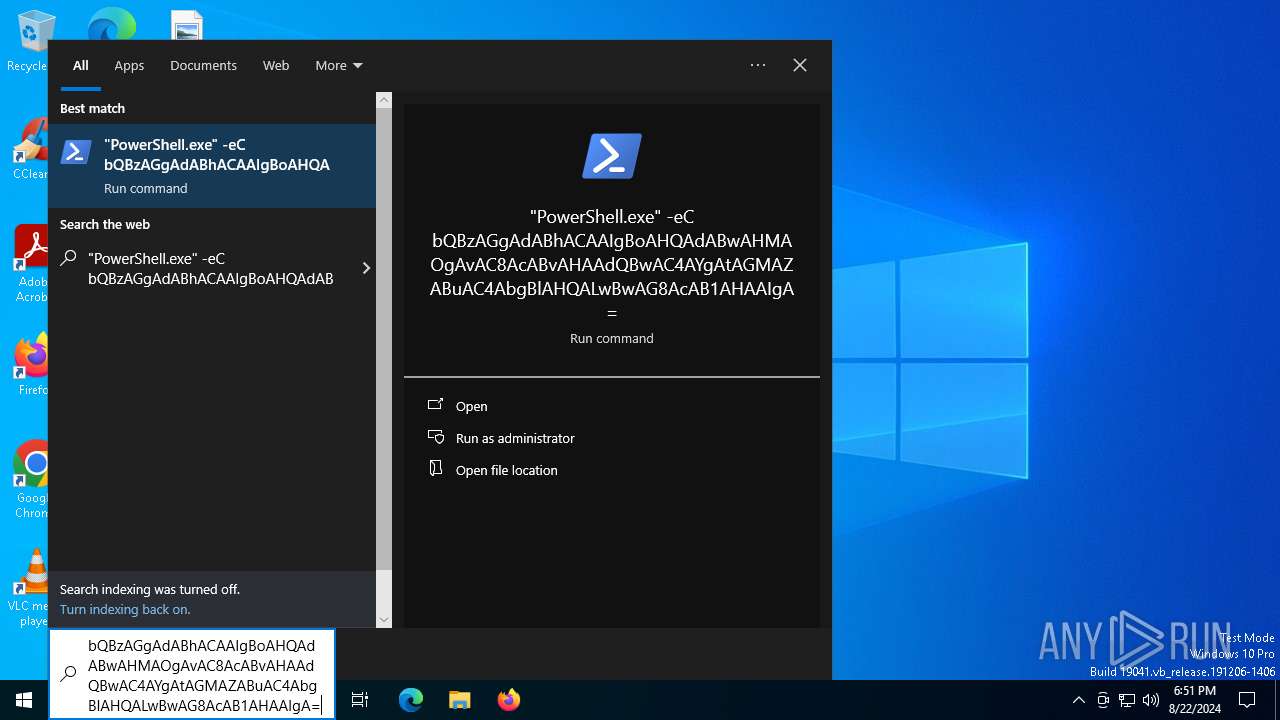Select the CCleaner desktop shortcut
Screen dimensions: 1280x720
pos(30,149)
